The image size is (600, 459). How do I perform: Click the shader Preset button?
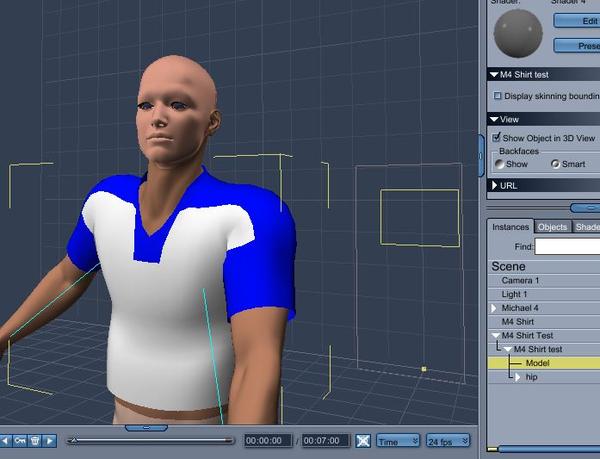pos(577,46)
